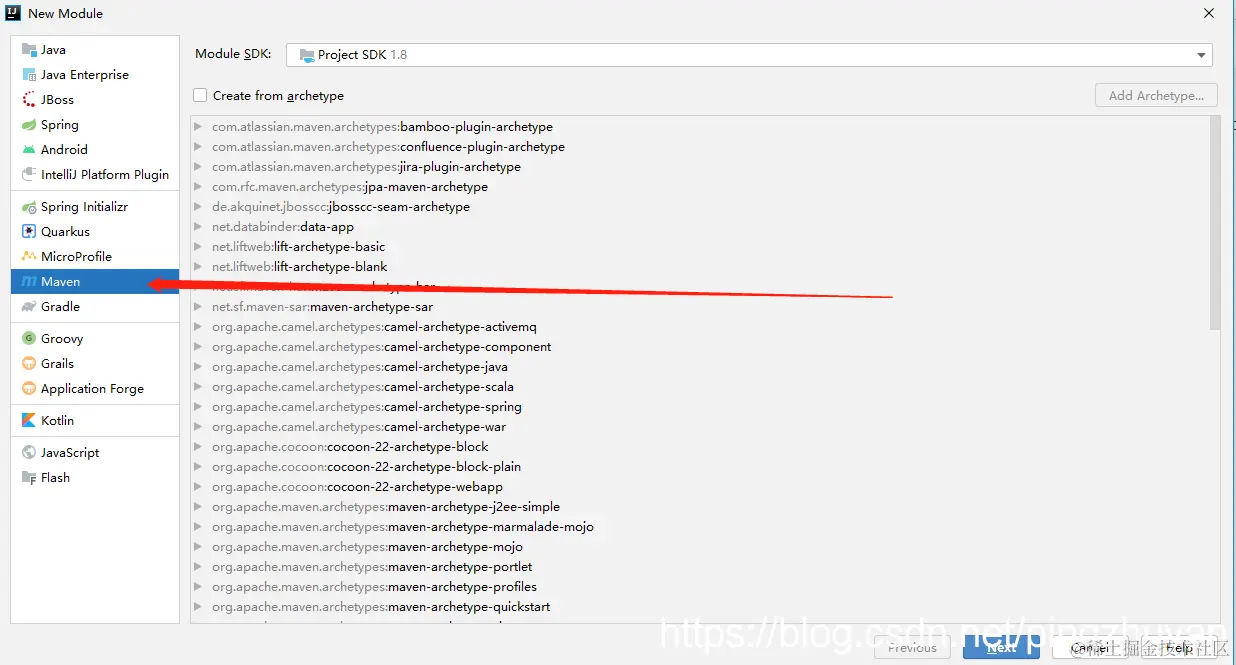1236x665 pixels.
Task: Click the Spring Initializr icon
Action: pyautogui.click(x=29, y=207)
